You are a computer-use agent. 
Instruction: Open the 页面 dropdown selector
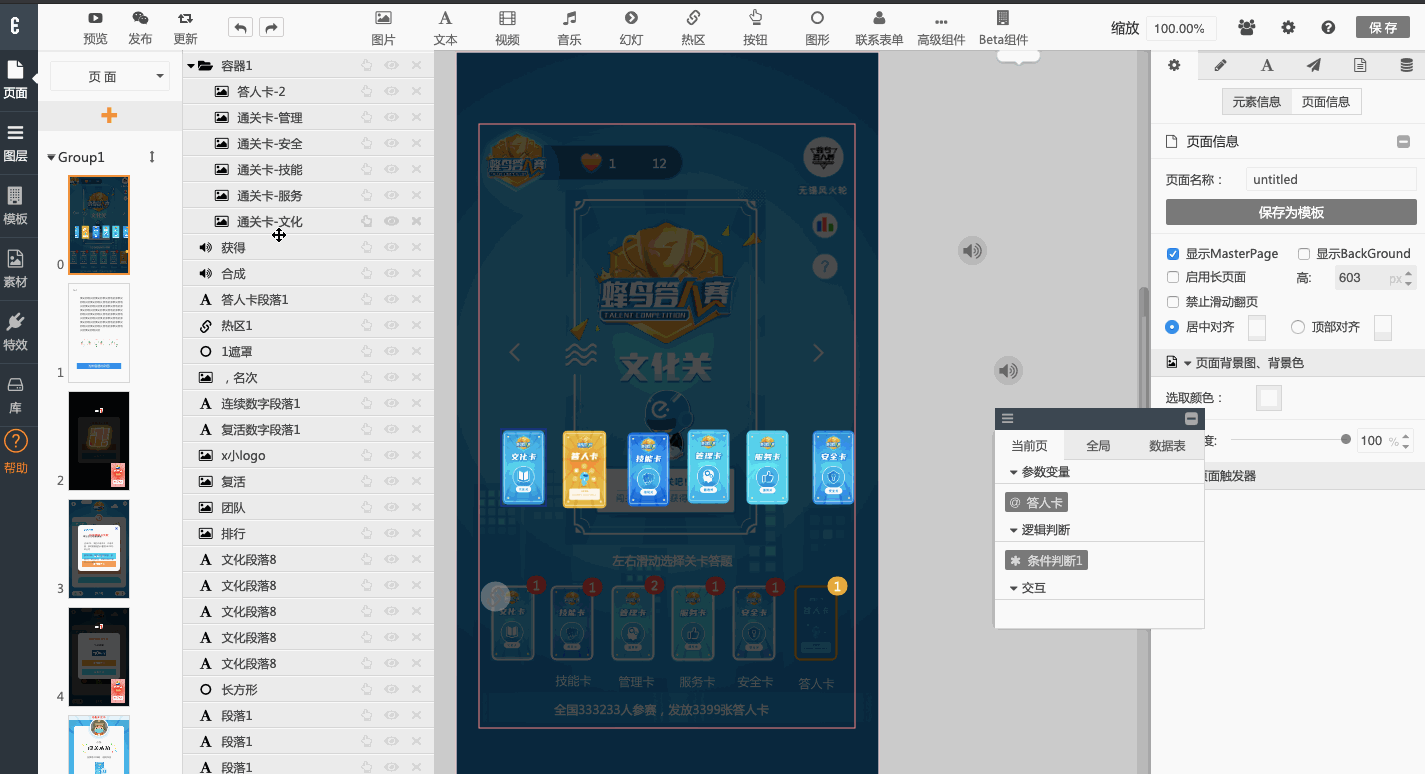110,76
